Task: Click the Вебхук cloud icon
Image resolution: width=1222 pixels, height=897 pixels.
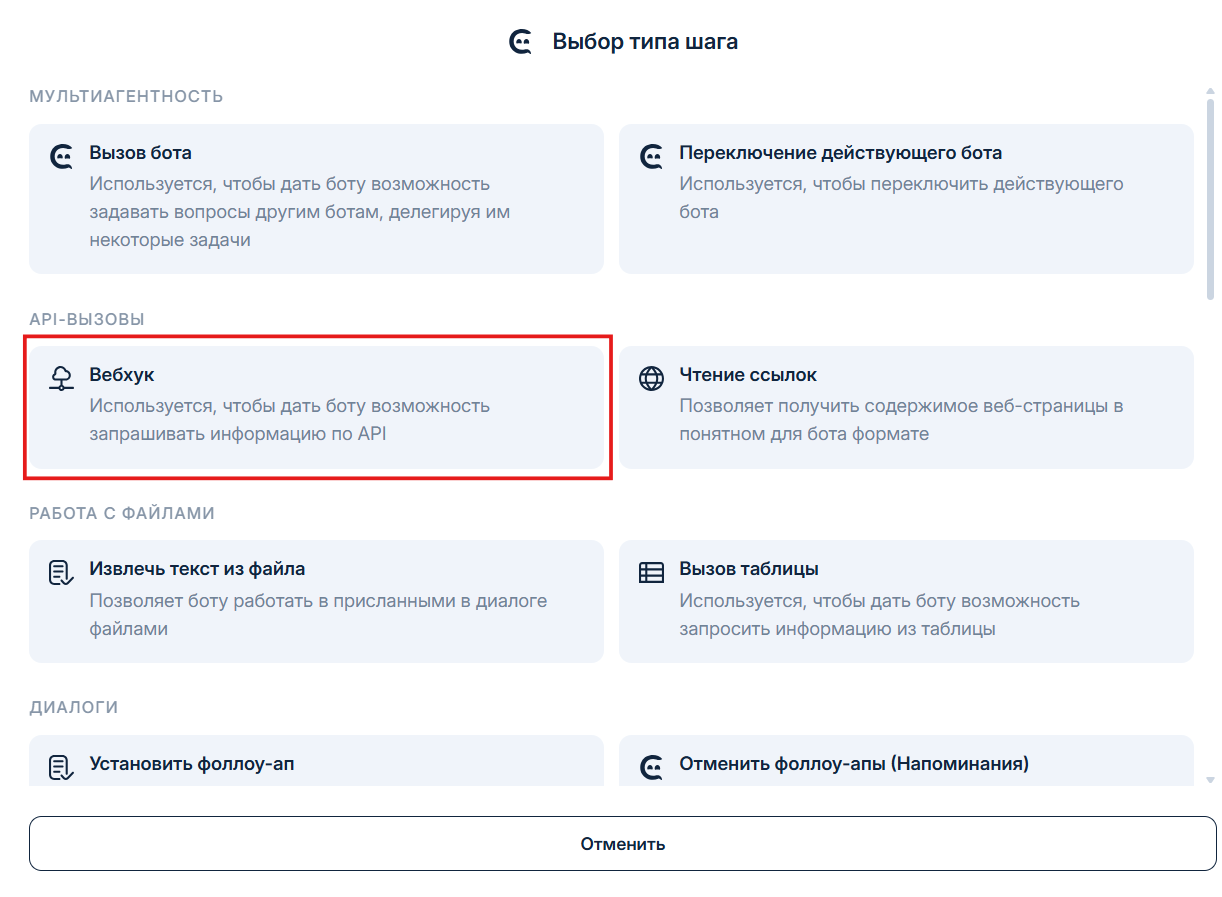Action: click(62, 378)
